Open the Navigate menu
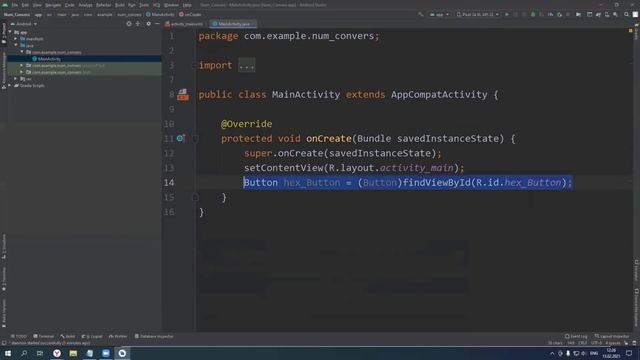 click(53, 5)
